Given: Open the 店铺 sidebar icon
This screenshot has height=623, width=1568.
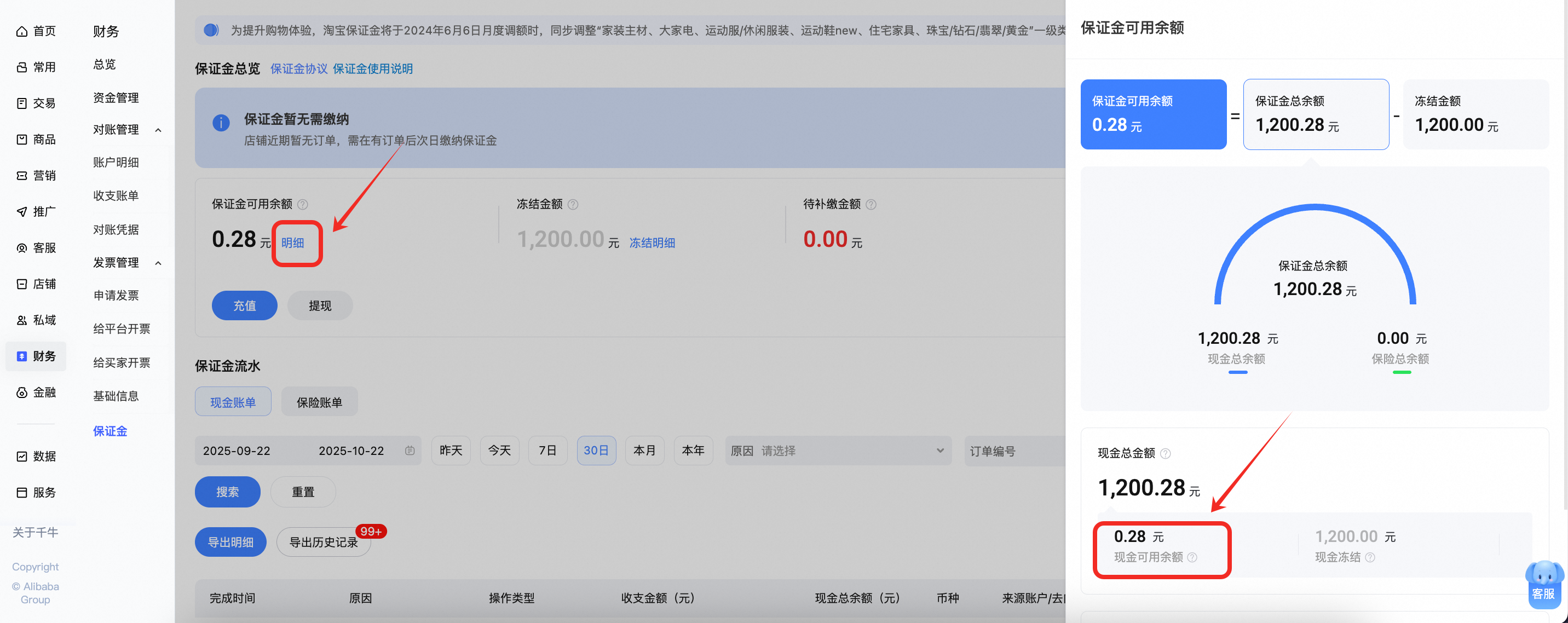Looking at the screenshot, I should (x=22, y=284).
